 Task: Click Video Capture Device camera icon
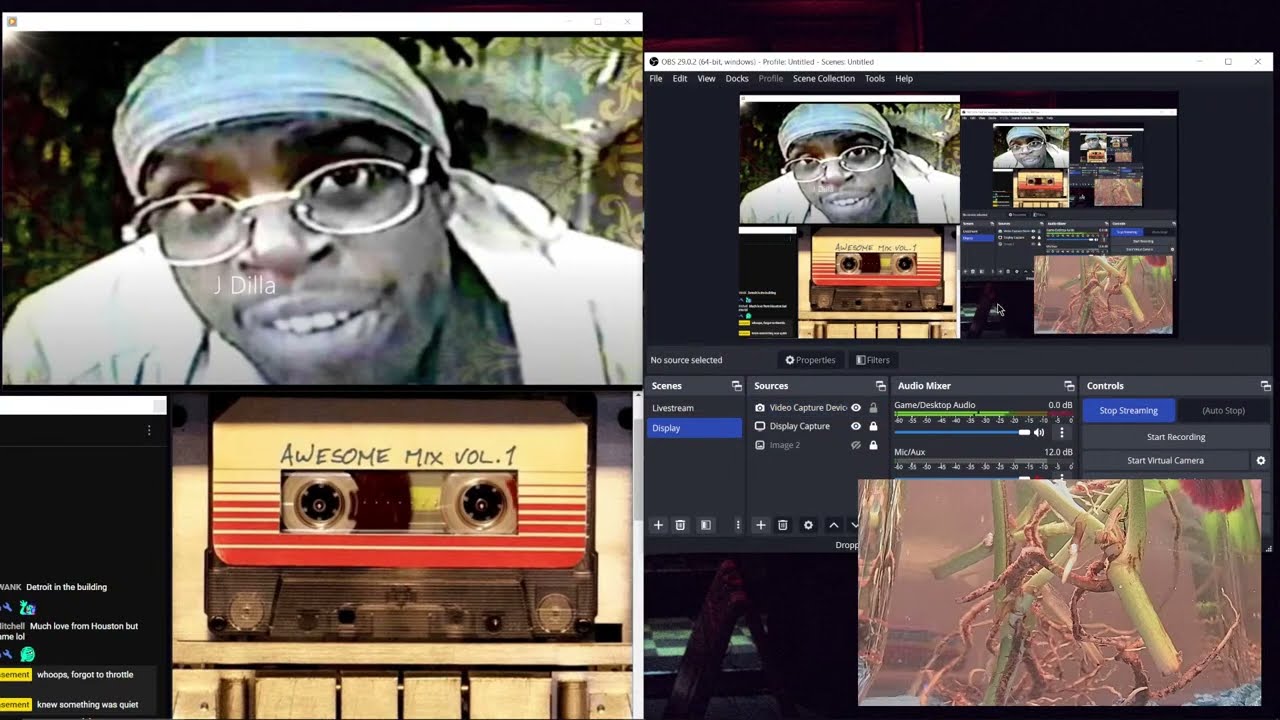coord(760,408)
